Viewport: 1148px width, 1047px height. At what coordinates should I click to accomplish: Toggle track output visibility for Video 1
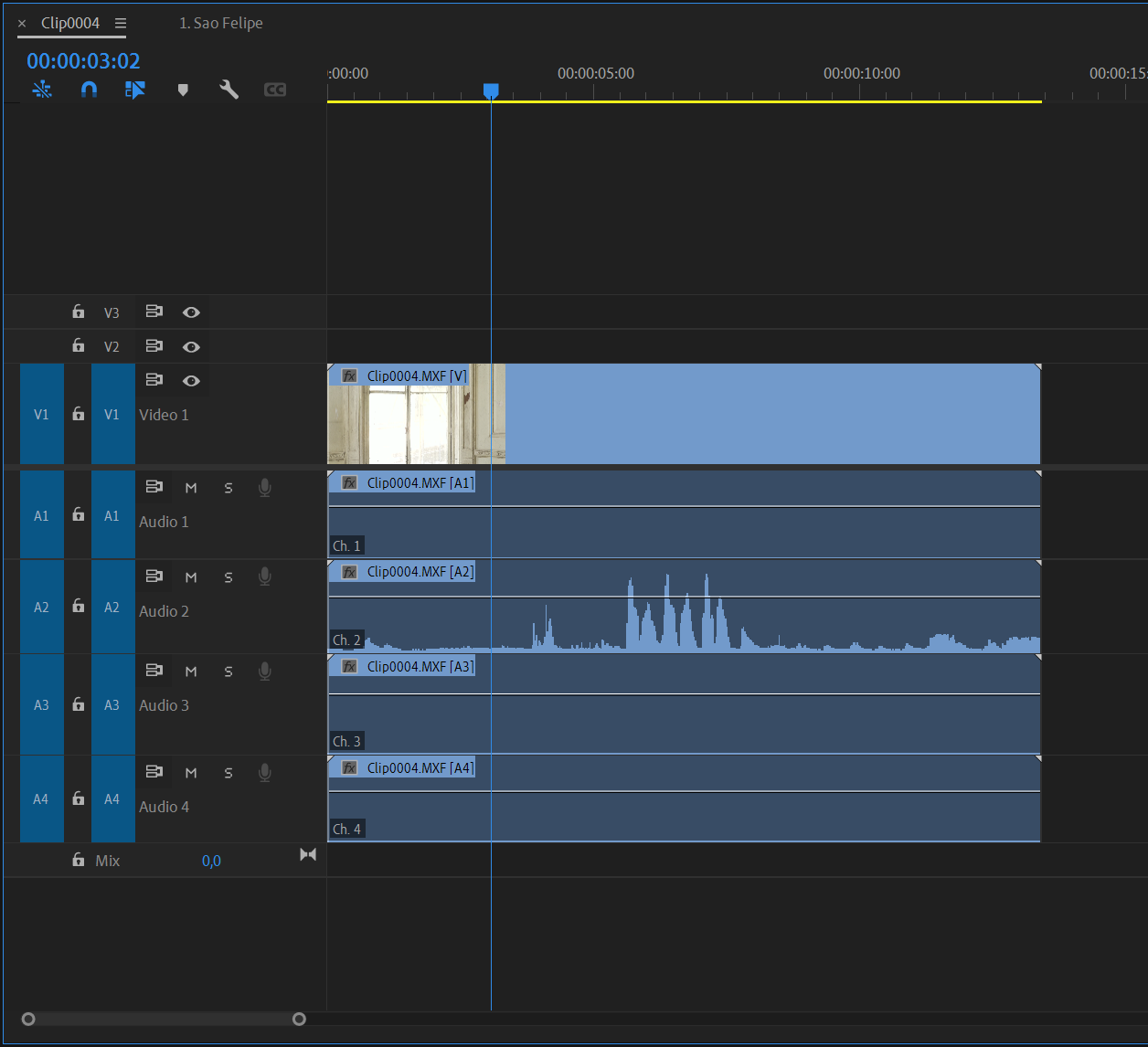(x=191, y=380)
